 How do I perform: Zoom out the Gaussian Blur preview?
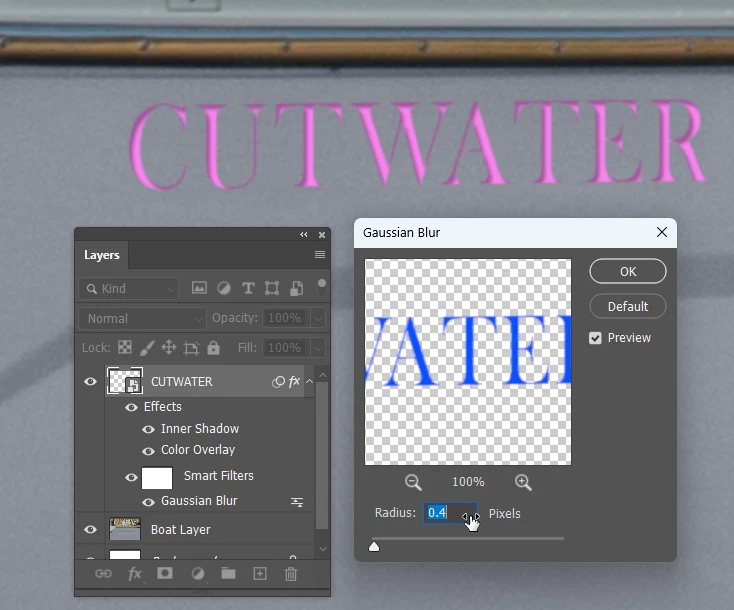[413, 482]
